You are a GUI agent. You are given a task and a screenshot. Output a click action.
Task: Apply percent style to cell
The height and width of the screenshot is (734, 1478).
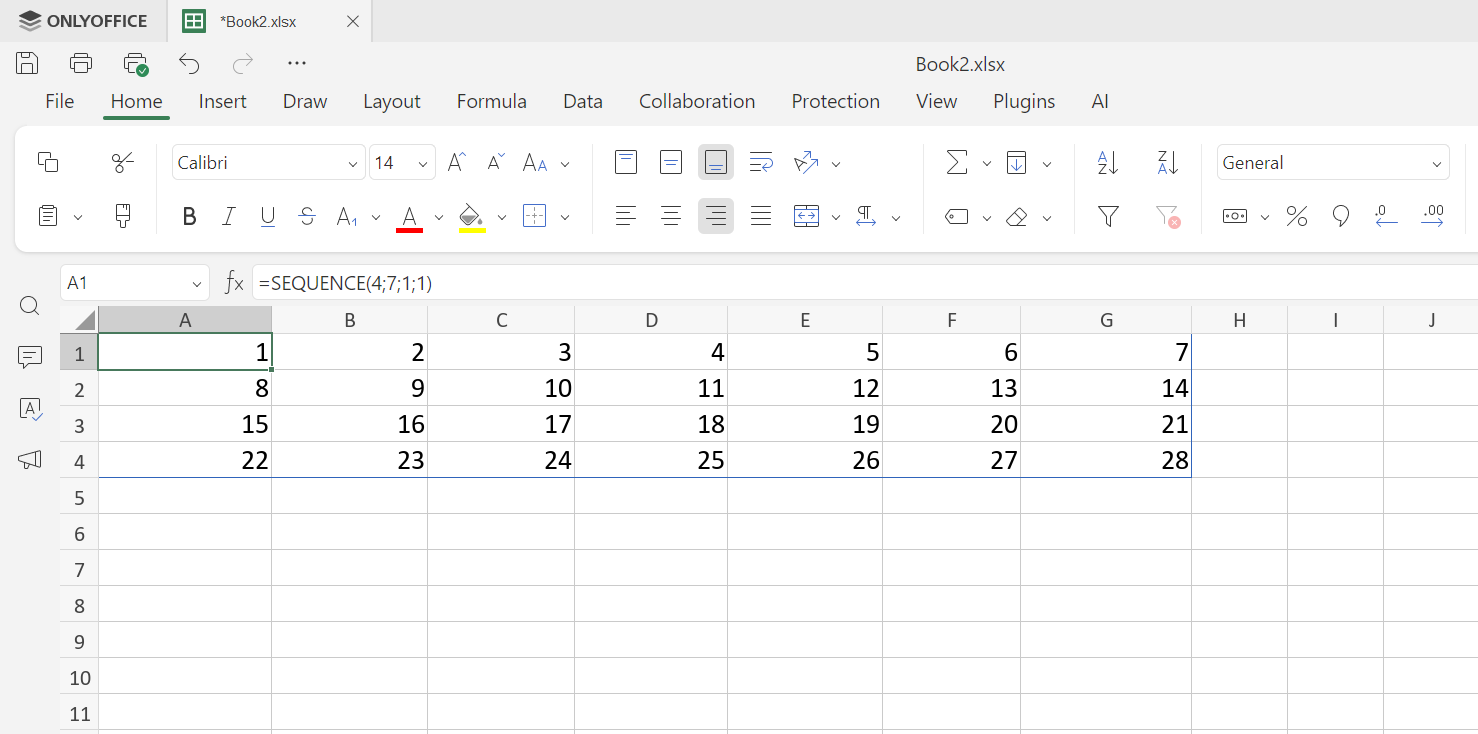coord(1297,216)
